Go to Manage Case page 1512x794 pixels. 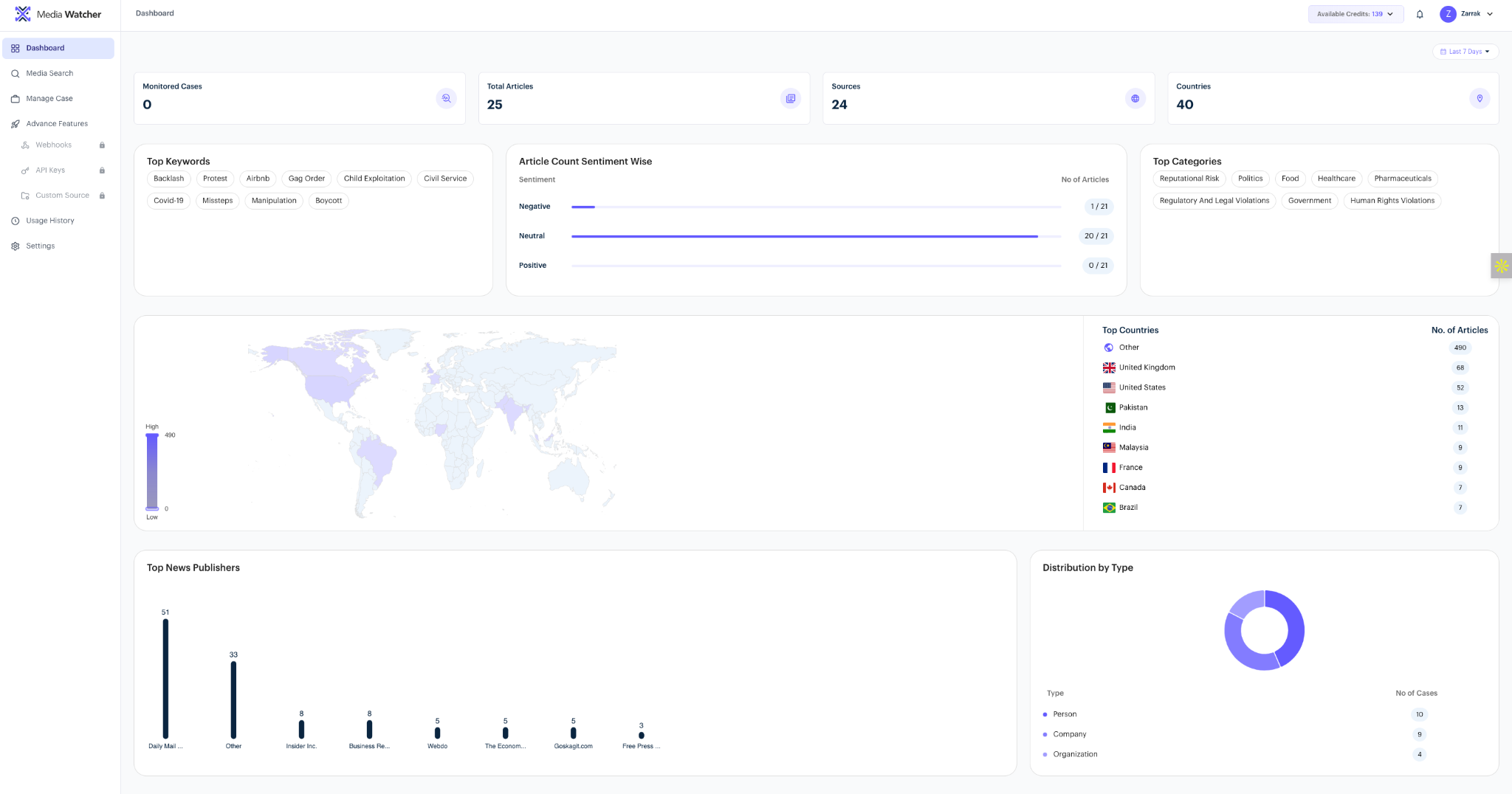pyautogui.click(x=49, y=98)
